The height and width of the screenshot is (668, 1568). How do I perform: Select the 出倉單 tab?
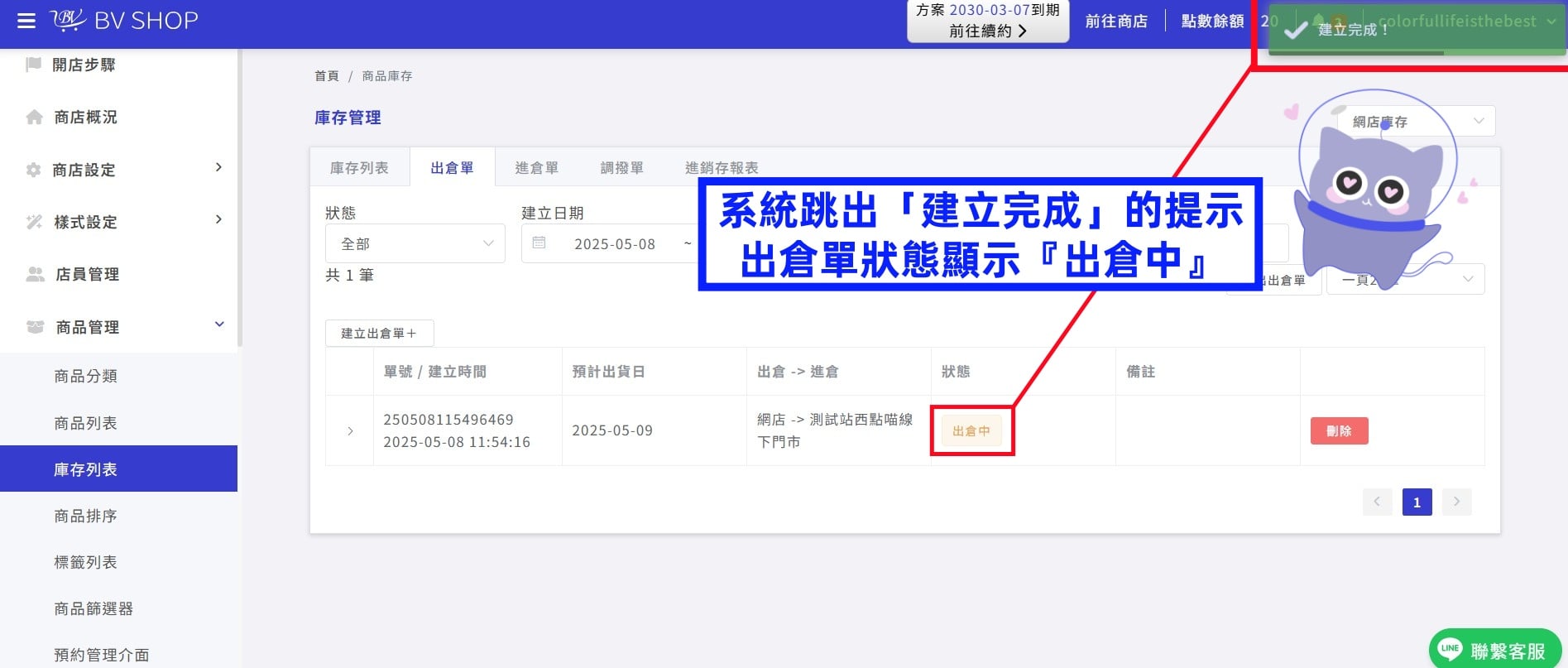click(x=452, y=168)
